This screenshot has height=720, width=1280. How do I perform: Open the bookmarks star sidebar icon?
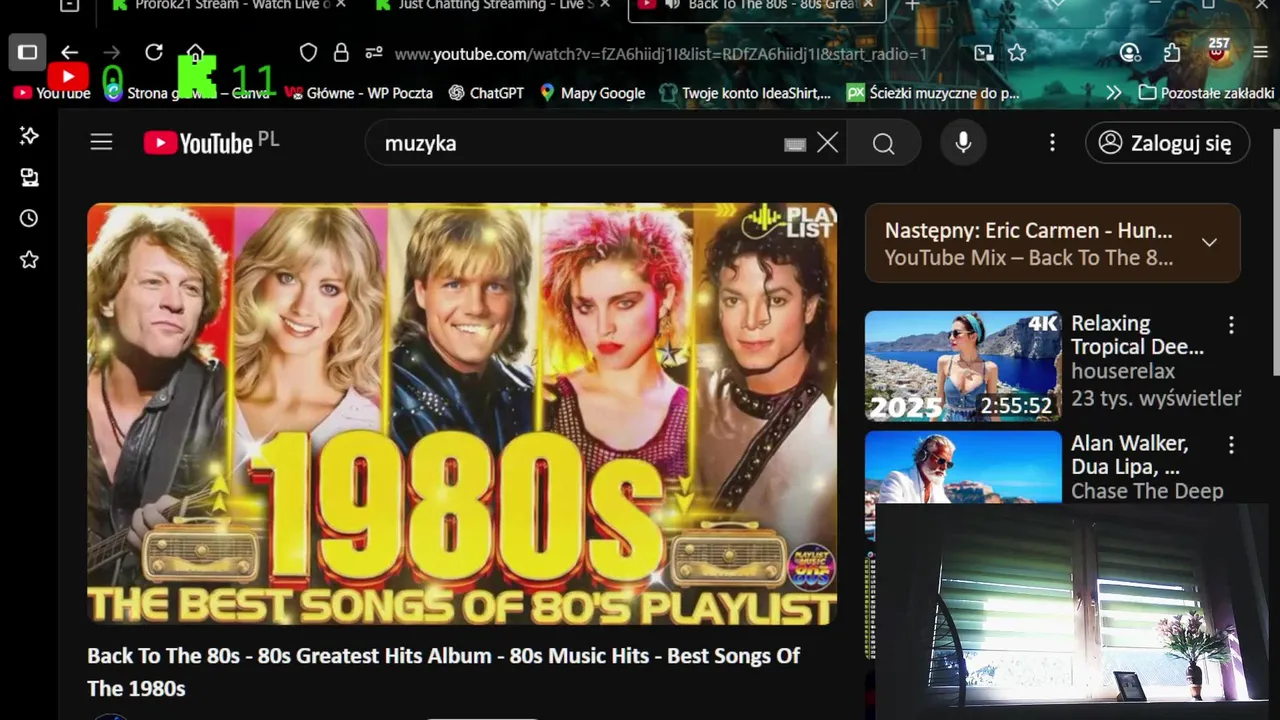[29, 260]
